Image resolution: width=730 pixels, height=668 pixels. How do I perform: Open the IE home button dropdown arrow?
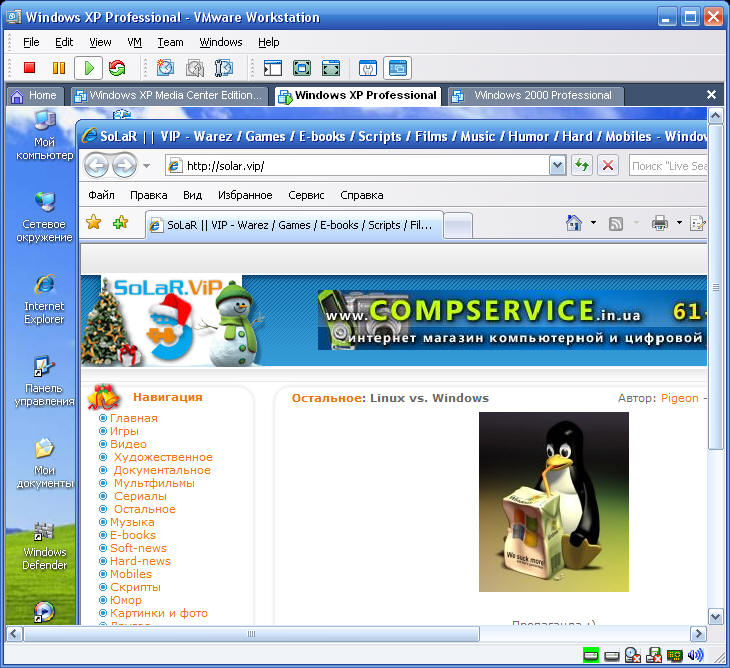[593, 223]
